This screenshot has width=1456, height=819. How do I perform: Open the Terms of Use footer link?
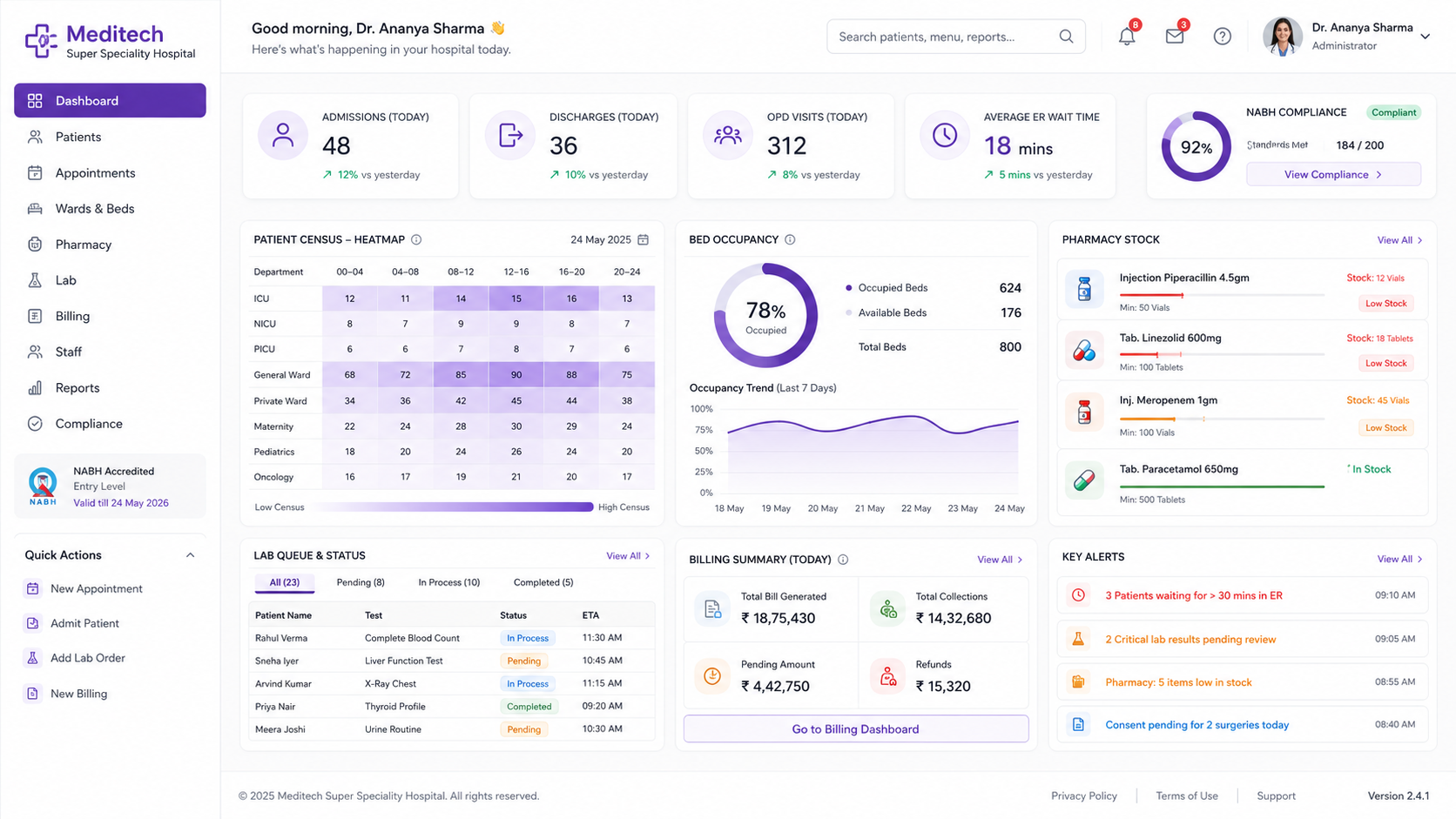1187,796
